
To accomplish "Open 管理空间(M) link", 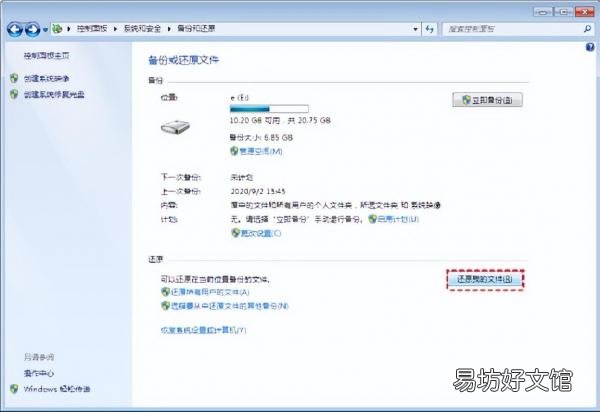I will (261, 151).
